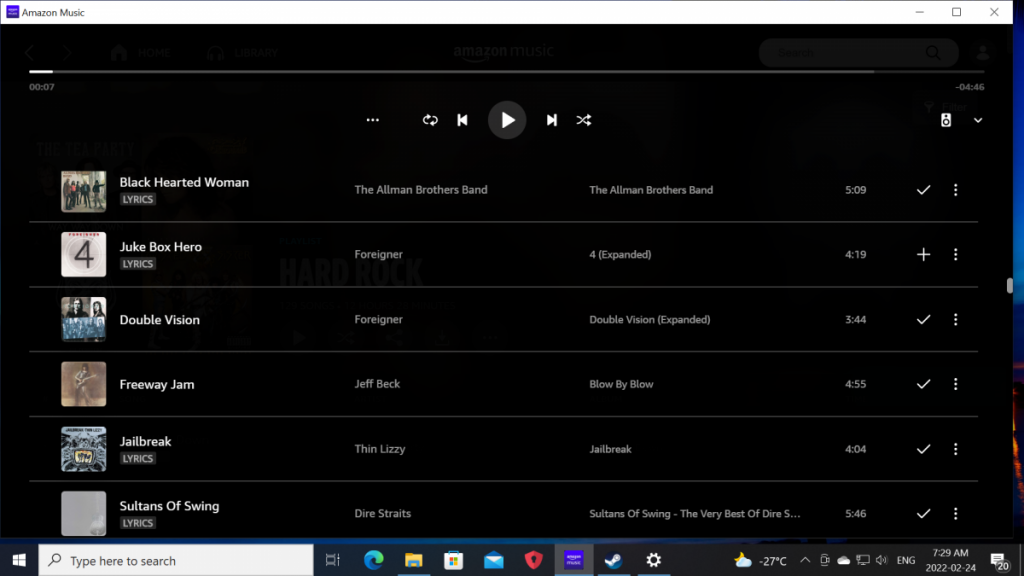
Task: Toggle Freeway Jam library checkmark
Action: [923, 384]
